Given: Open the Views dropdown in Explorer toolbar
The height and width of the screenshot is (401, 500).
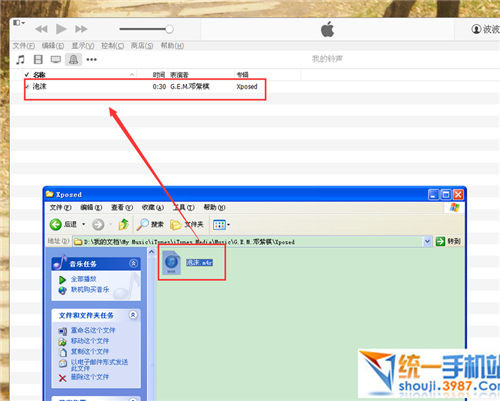Looking at the screenshot, I should [222, 225].
